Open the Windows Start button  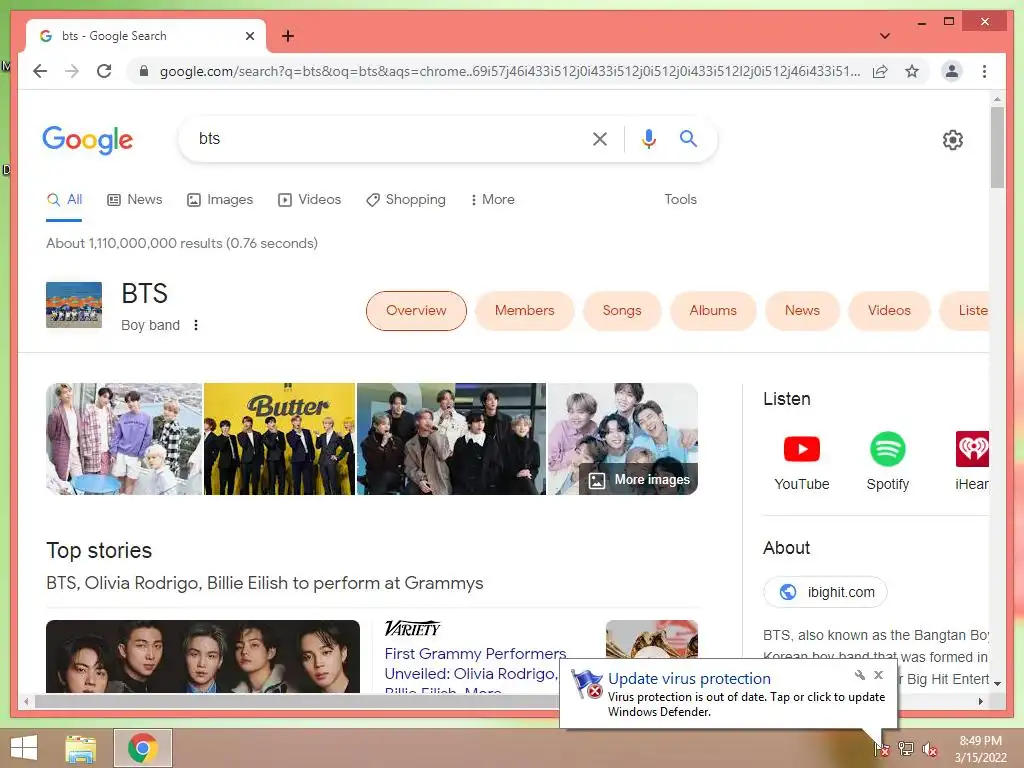click(x=24, y=748)
